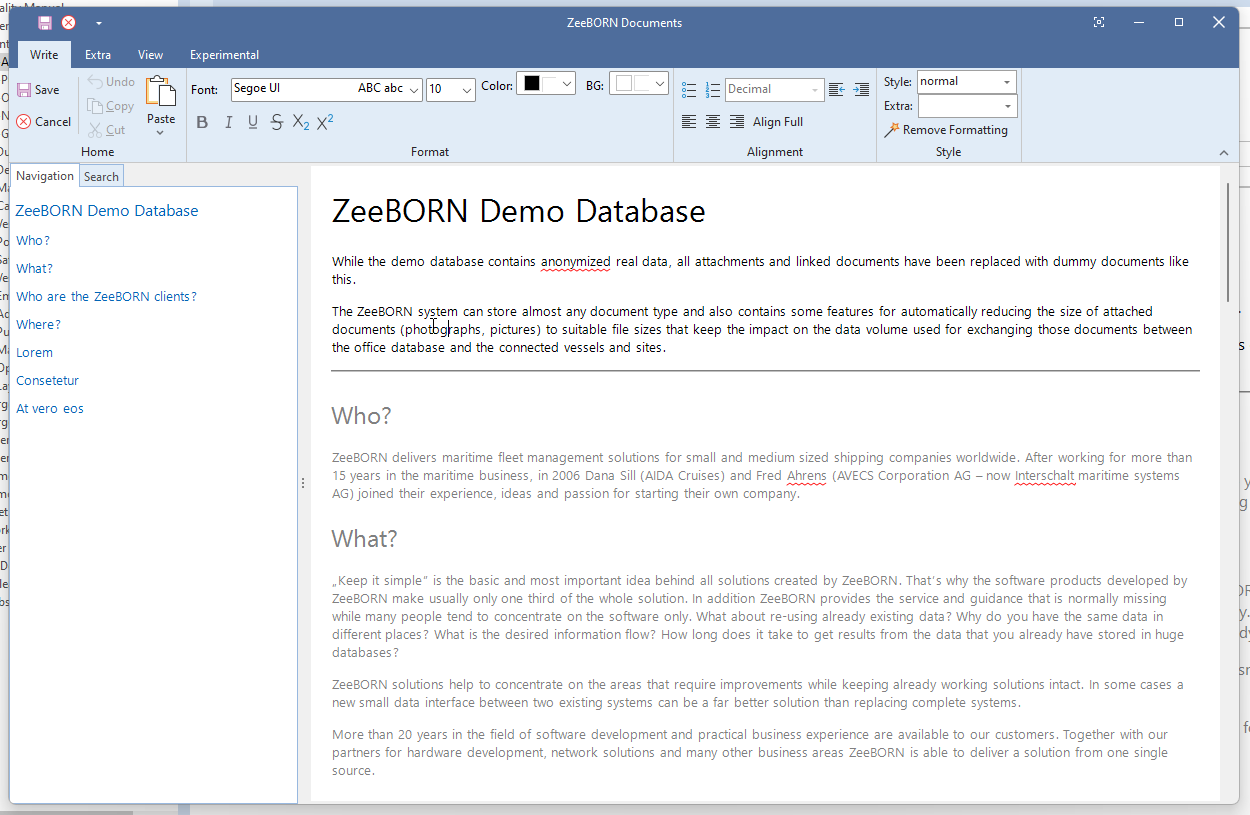The width and height of the screenshot is (1250, 815).
Task: Insert a numbered list
Action: click(713, 90)
